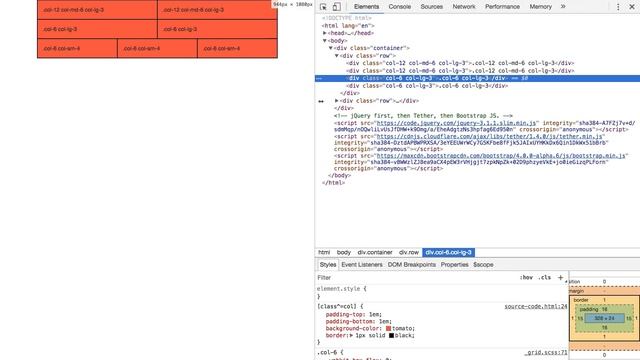Screen dimensions: 640x360
Task: Open source-code.html:24 source link
Action: (536, 307)
